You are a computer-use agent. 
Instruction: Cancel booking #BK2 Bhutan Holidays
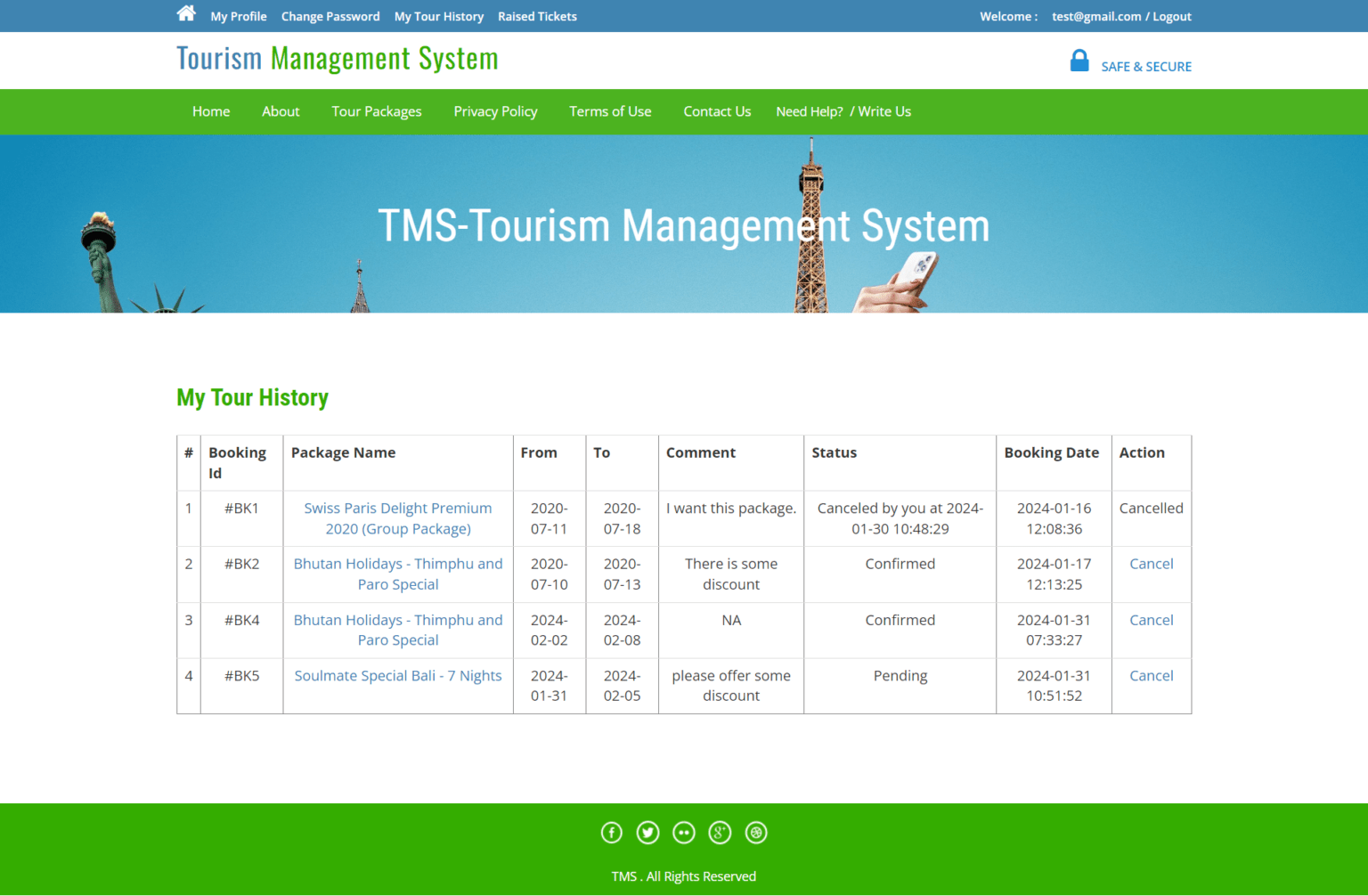coord(1151,563)
